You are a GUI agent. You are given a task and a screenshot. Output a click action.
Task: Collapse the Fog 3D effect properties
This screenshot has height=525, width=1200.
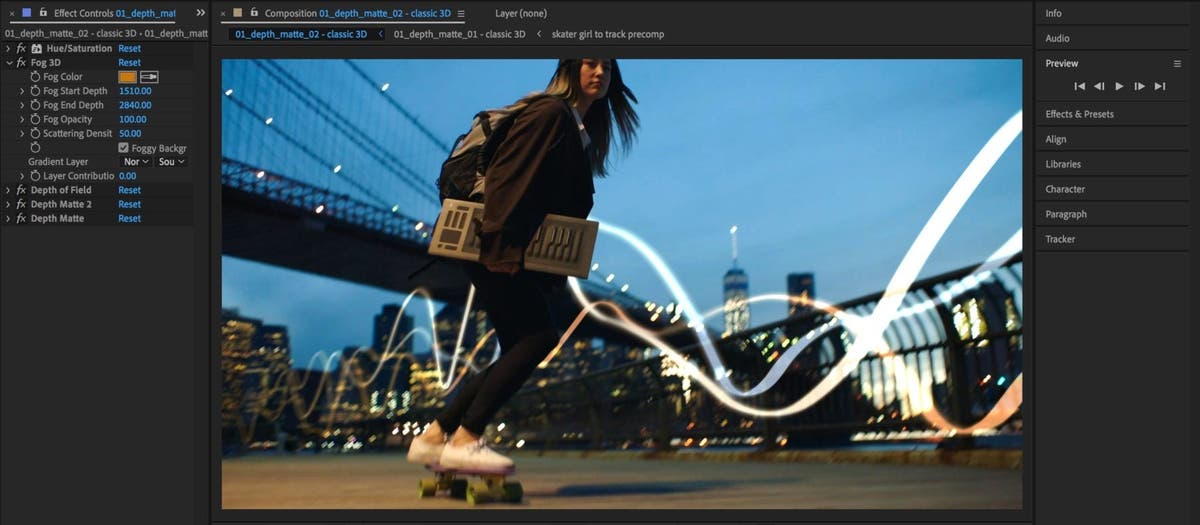(x=8, y=62)
